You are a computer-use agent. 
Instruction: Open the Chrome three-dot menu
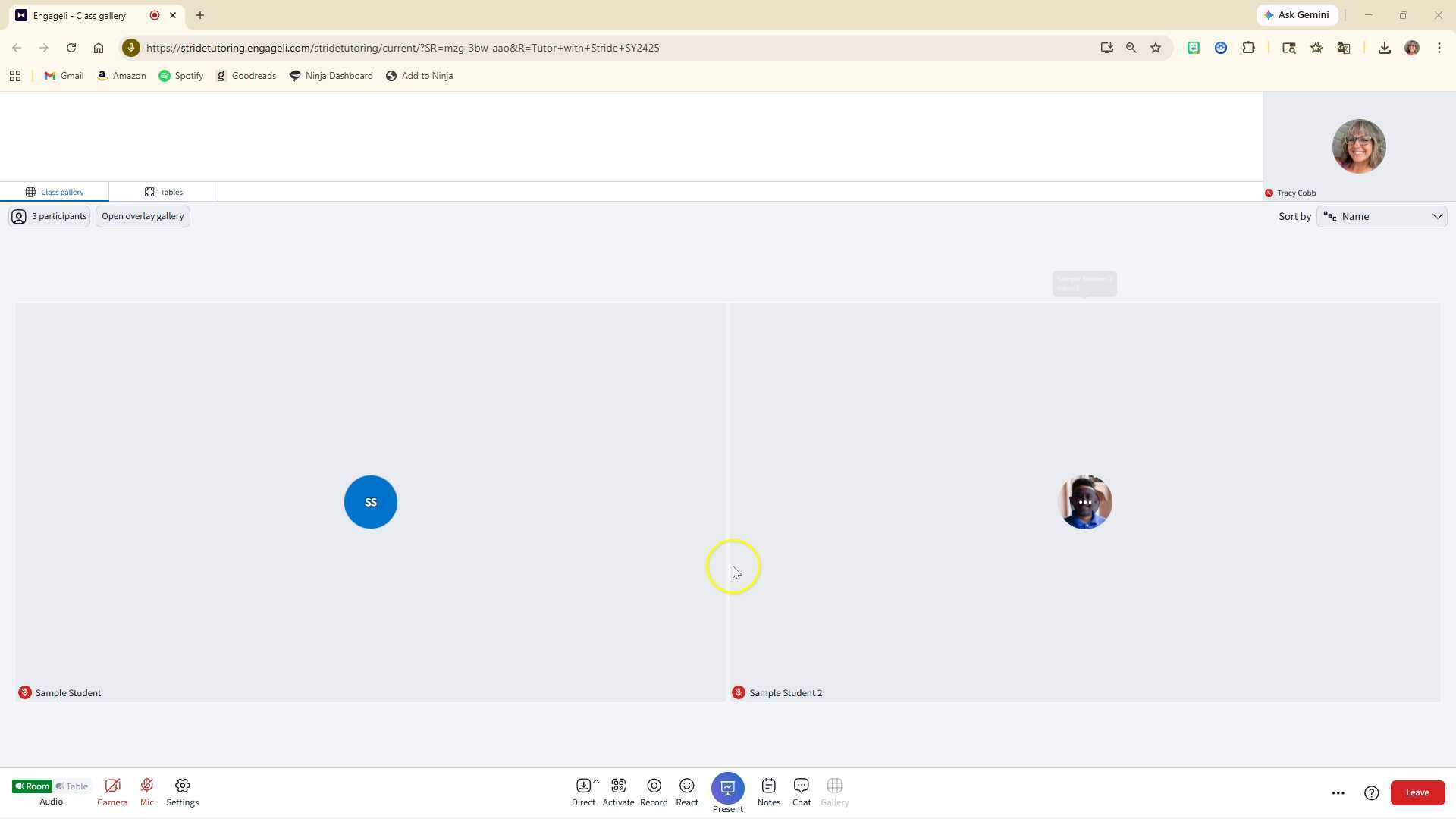coord(1439,48)
